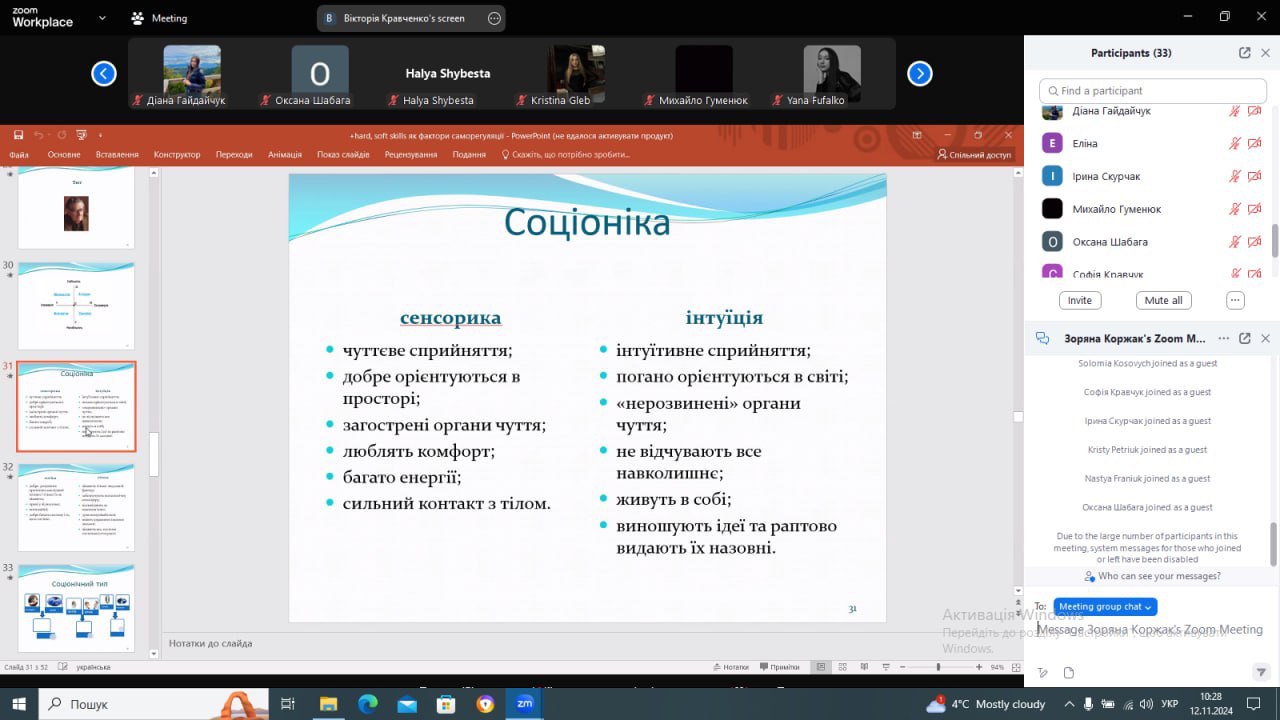
Task: Toggle camera status for Оксана Шабага
Action: (x=1255, y=241)
